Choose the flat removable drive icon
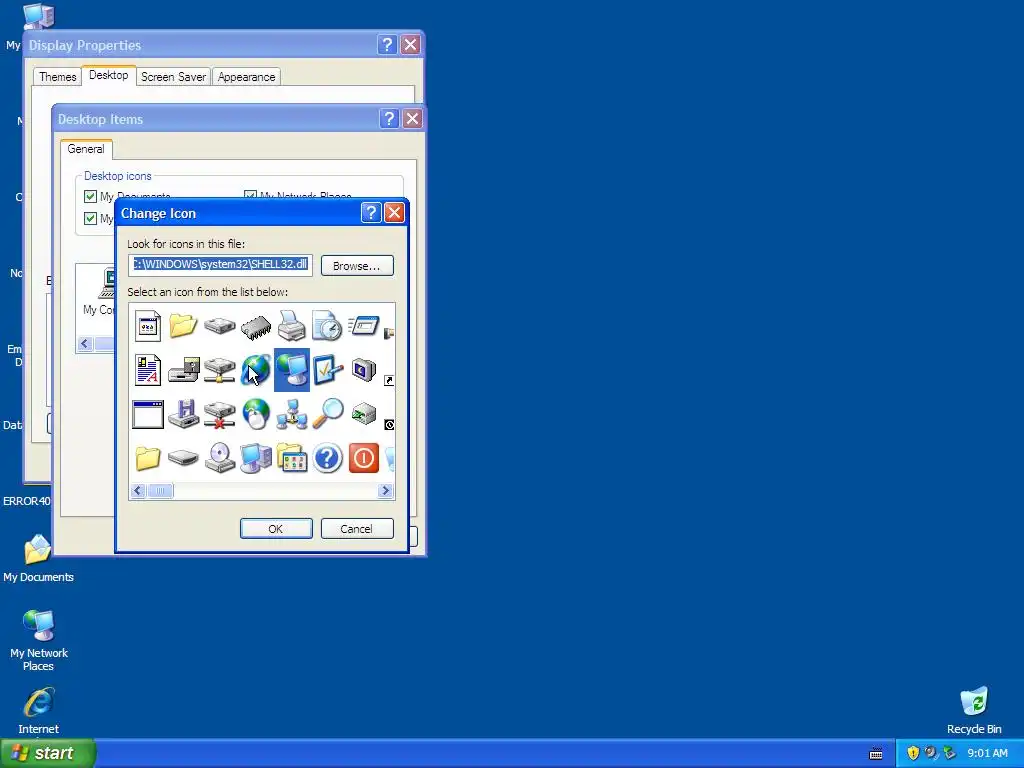Image resolution: width=1024 pixels, height=768 pixels. tap(184, 458)
